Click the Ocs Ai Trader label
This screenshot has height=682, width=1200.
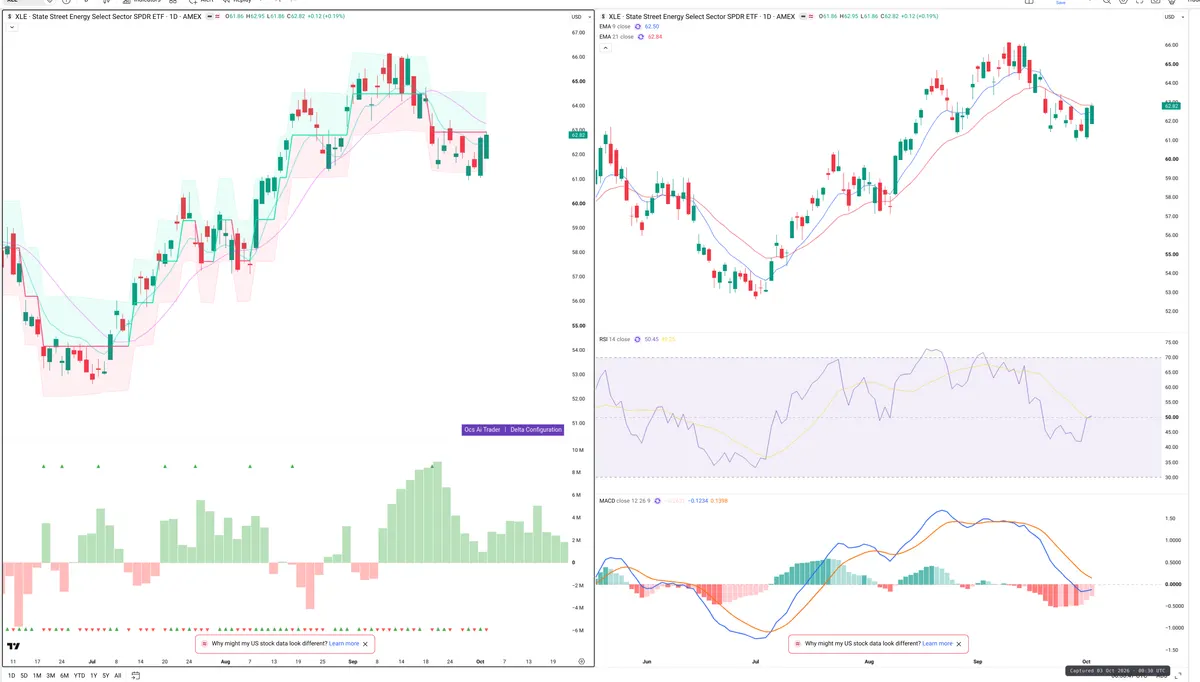click(x=482, y=429)
